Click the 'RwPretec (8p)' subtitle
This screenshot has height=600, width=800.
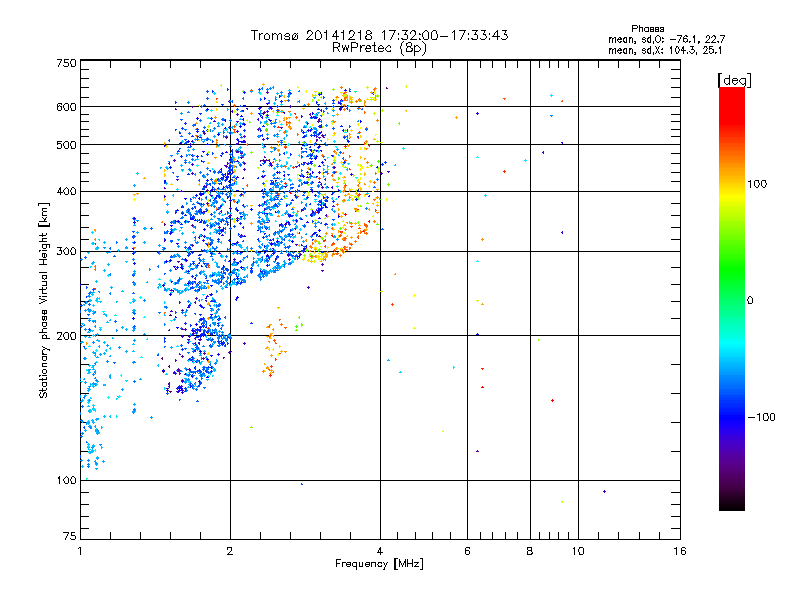pos(379,48)
